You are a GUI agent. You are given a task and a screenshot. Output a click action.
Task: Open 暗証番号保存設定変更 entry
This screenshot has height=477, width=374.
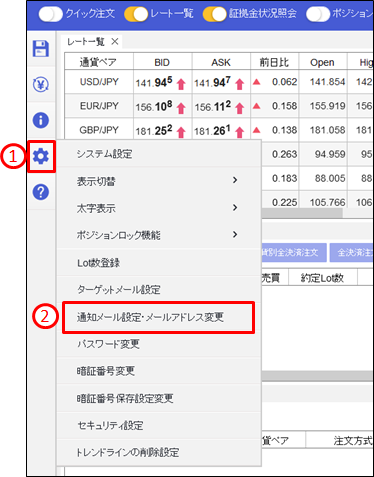click(159, 398)
